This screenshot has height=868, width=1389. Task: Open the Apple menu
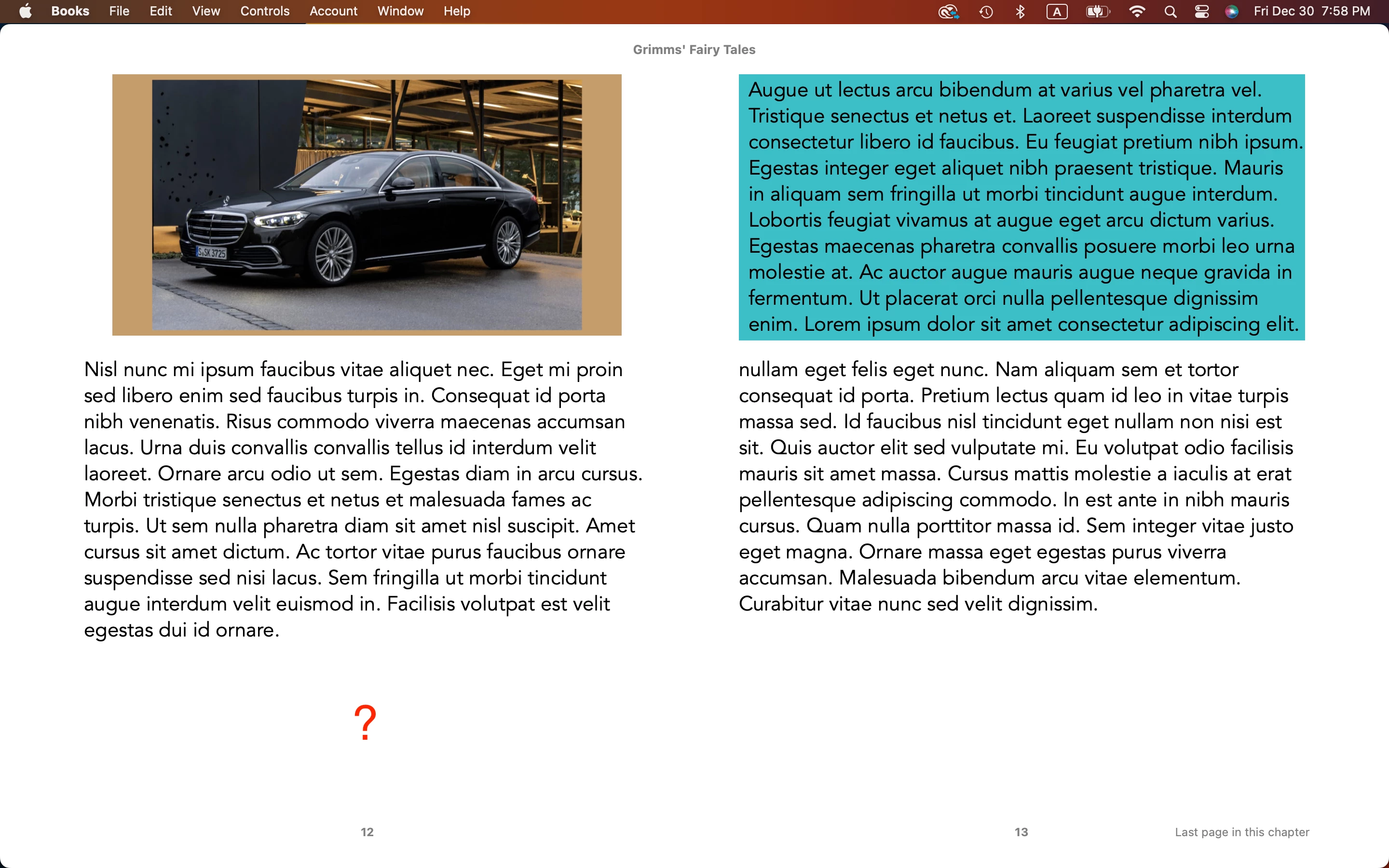coord(25,12)
